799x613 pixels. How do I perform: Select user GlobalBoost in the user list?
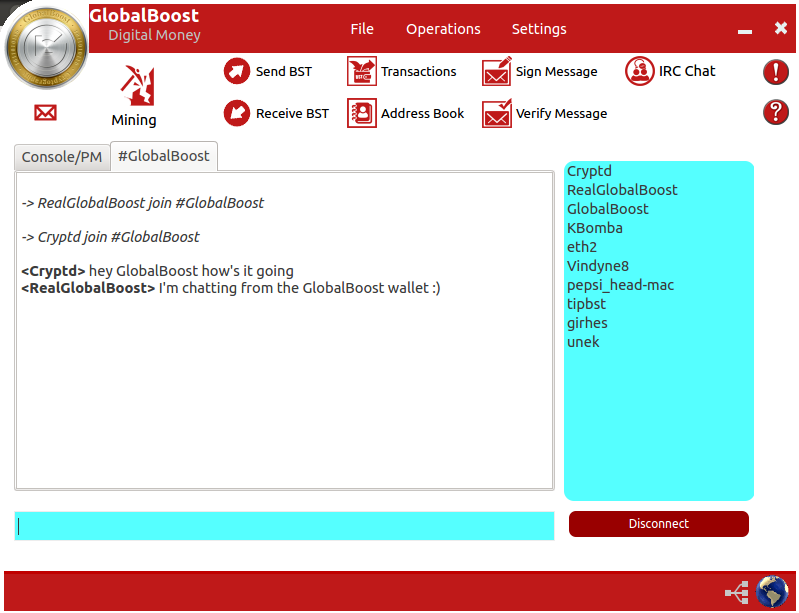608,209
